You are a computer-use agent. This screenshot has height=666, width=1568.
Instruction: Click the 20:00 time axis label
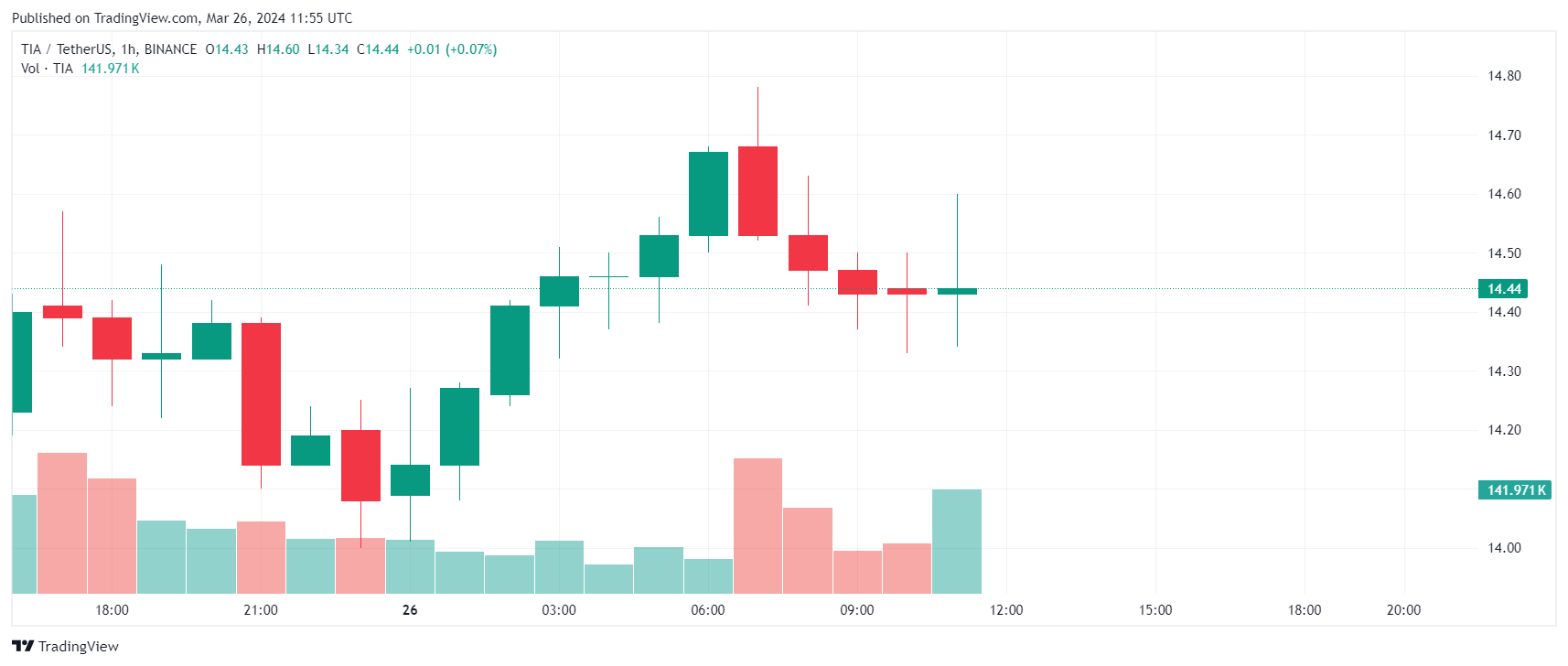[x=1403, y=610]
